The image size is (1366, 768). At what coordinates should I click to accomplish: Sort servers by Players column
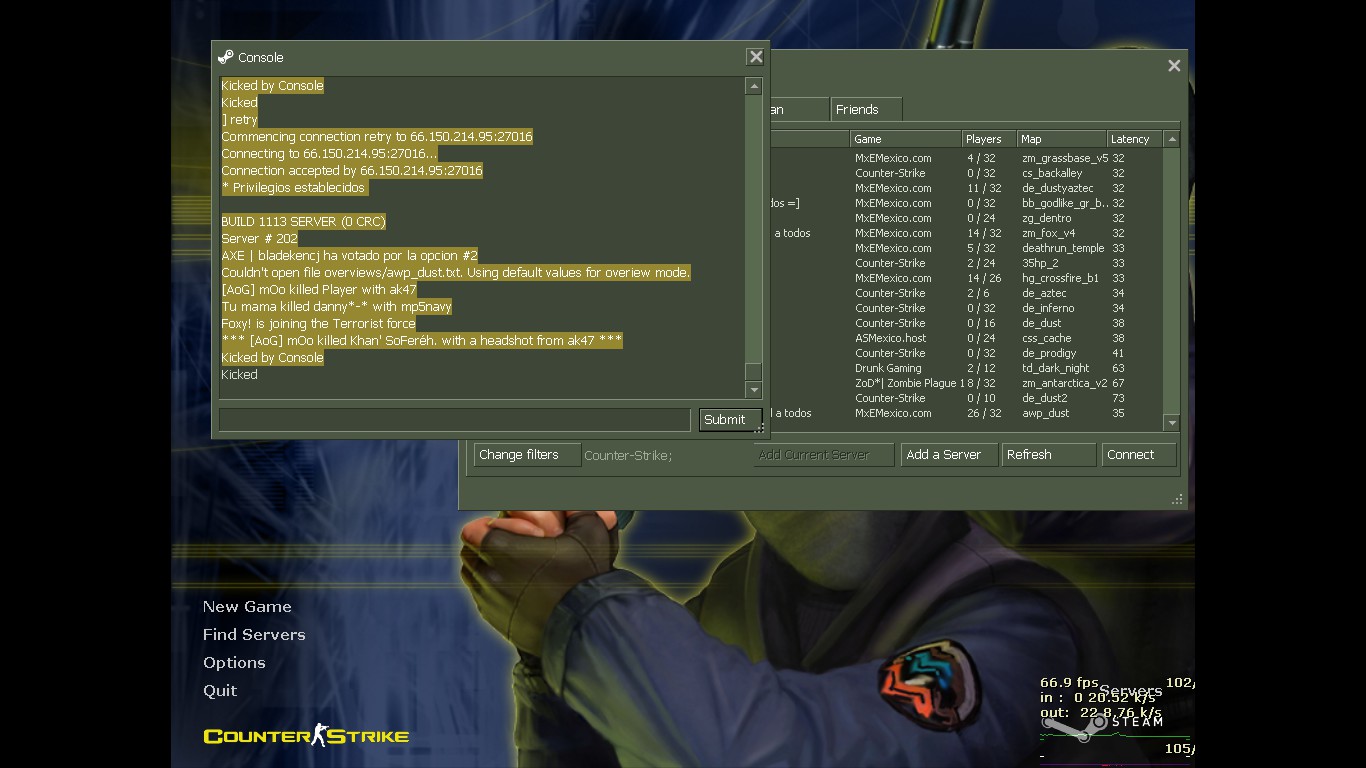(x=989, y=139)
